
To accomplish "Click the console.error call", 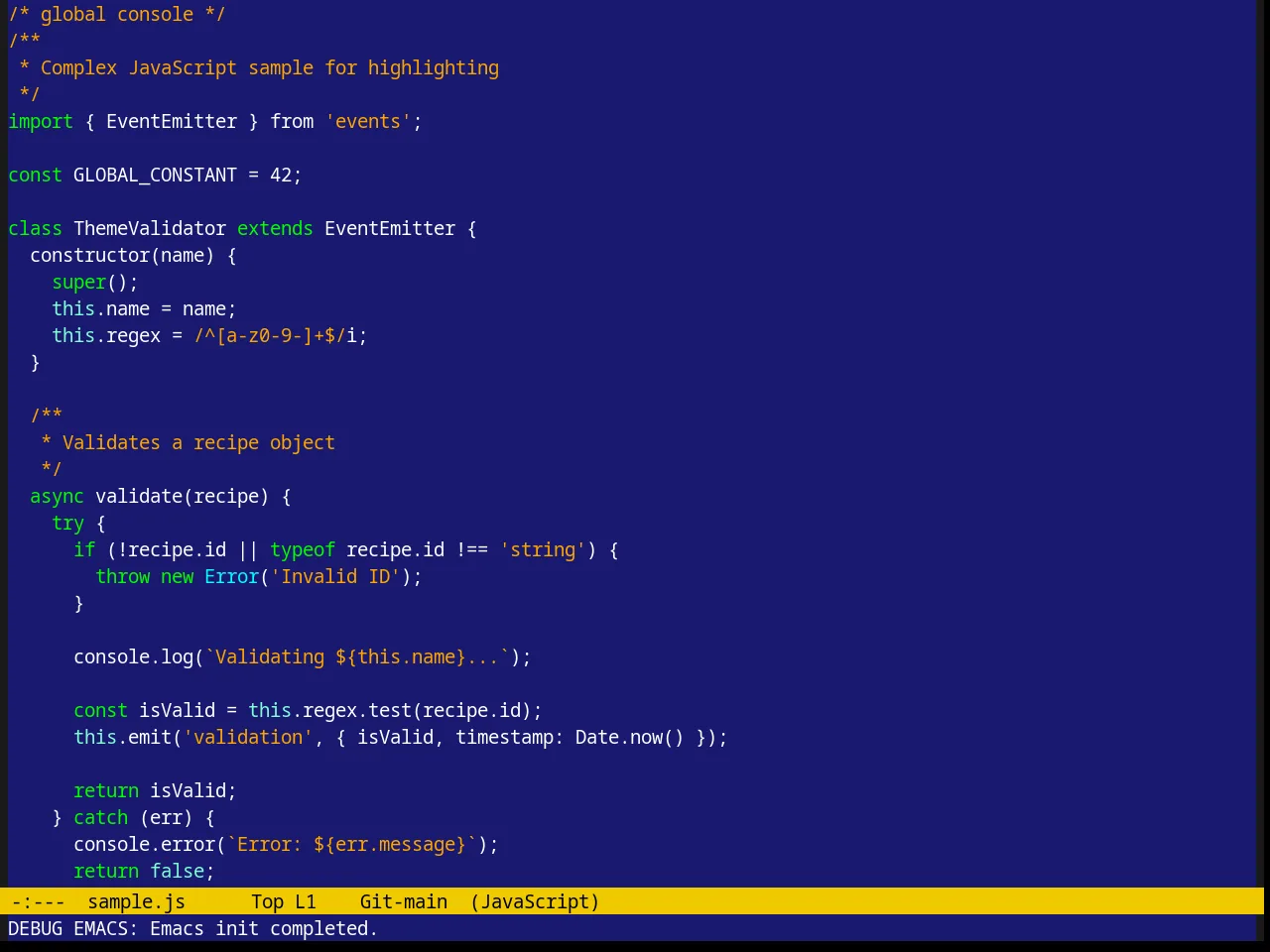I will tap(144, 844).
